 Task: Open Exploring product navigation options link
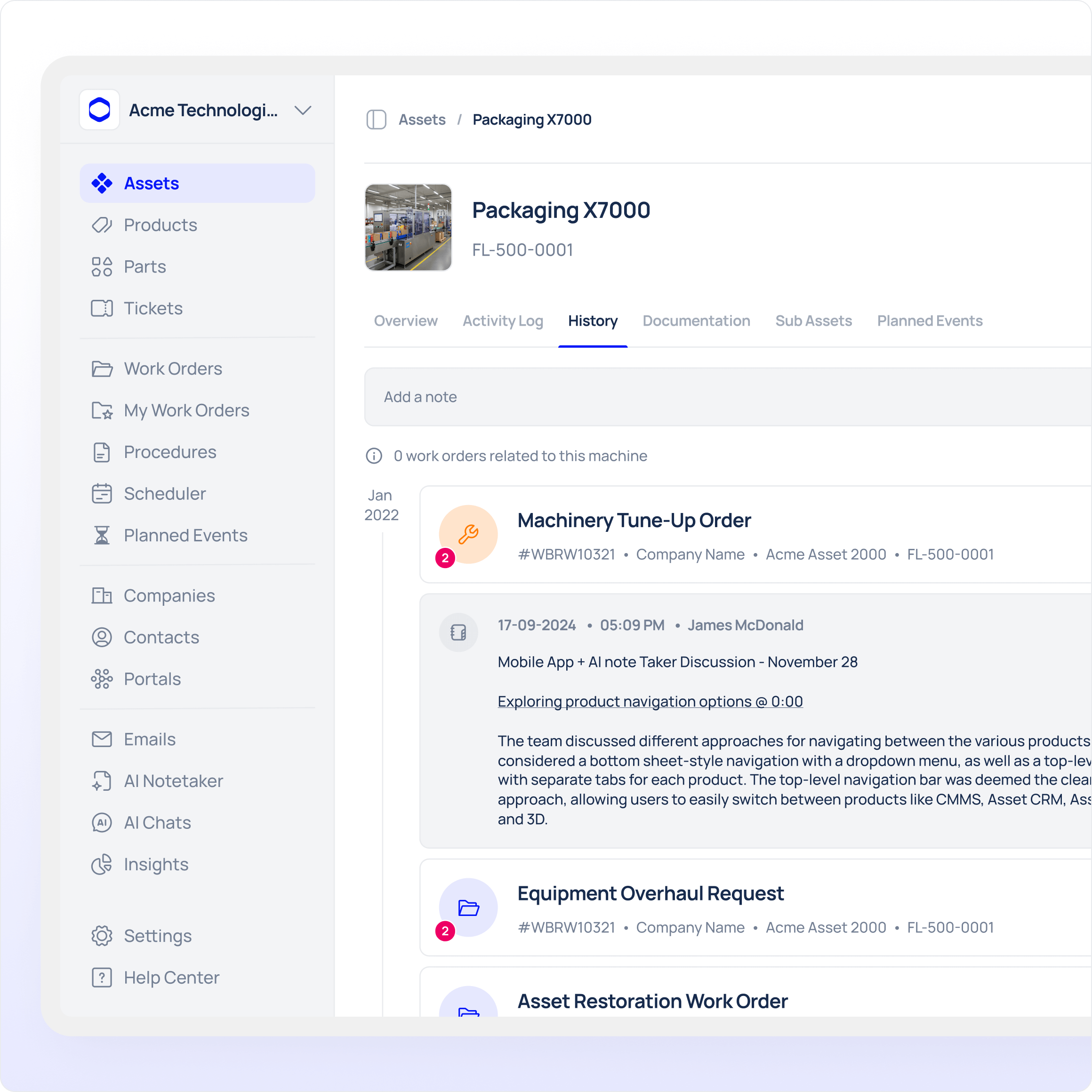650,701
